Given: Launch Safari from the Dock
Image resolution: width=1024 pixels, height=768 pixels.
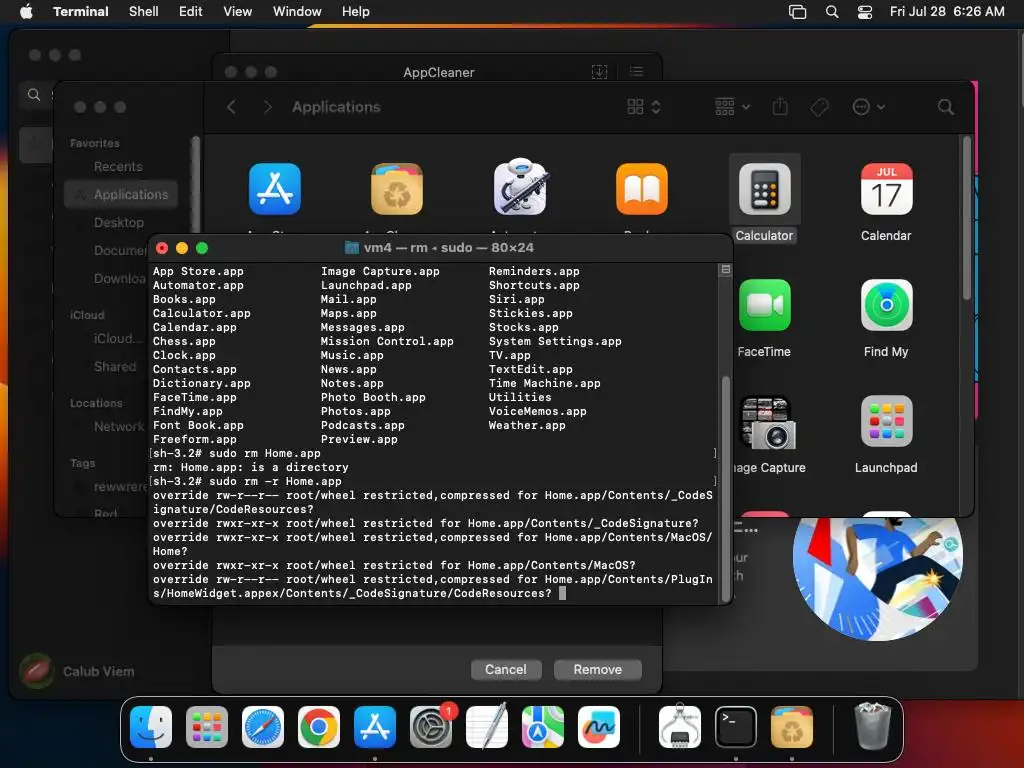Looking at the screenshot, I should 263,727.
